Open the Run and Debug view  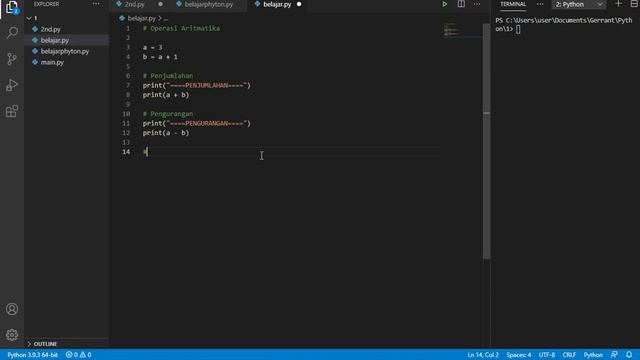12,85
